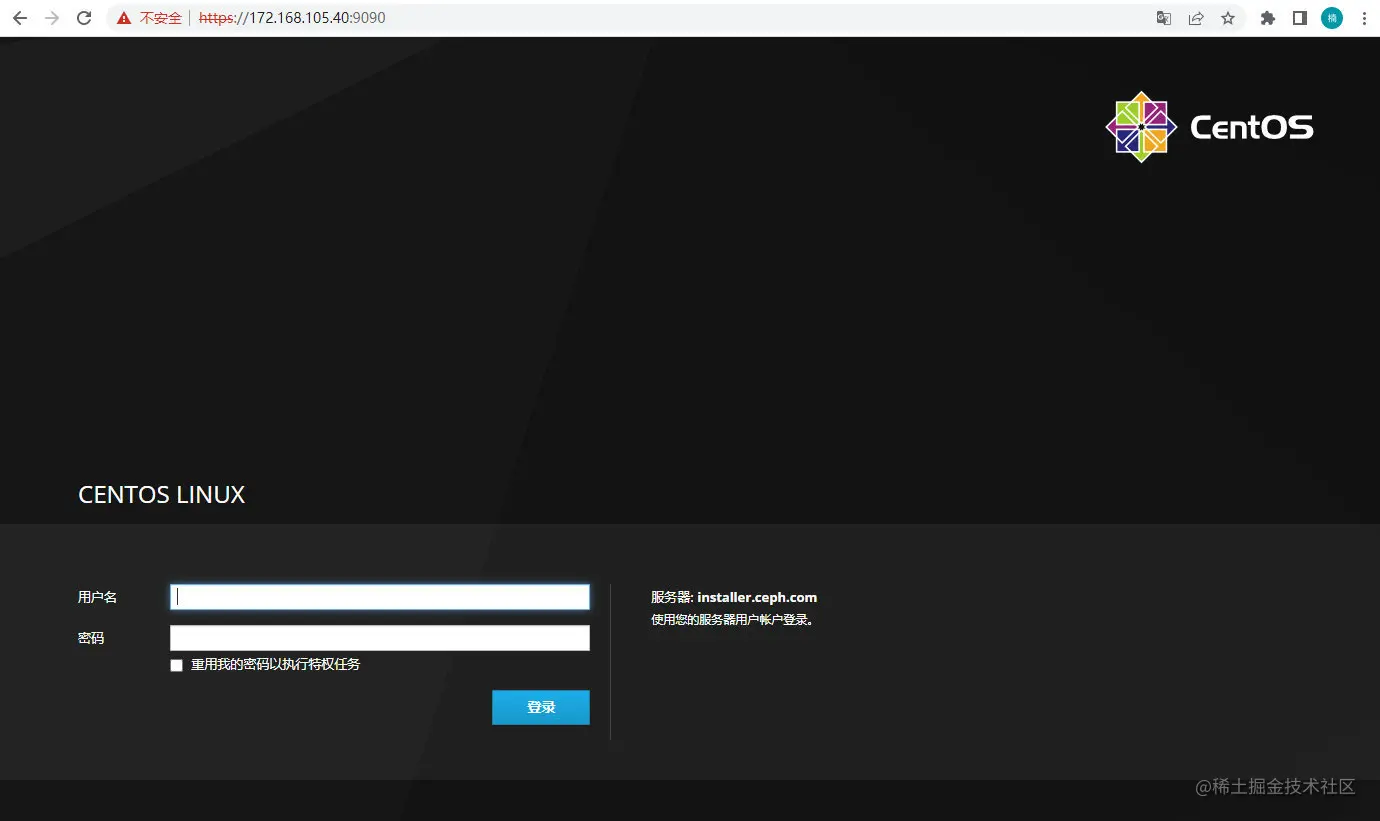The image size is (1380, 821).
Task: Click the 用户名 label
Action: (98, 597)
